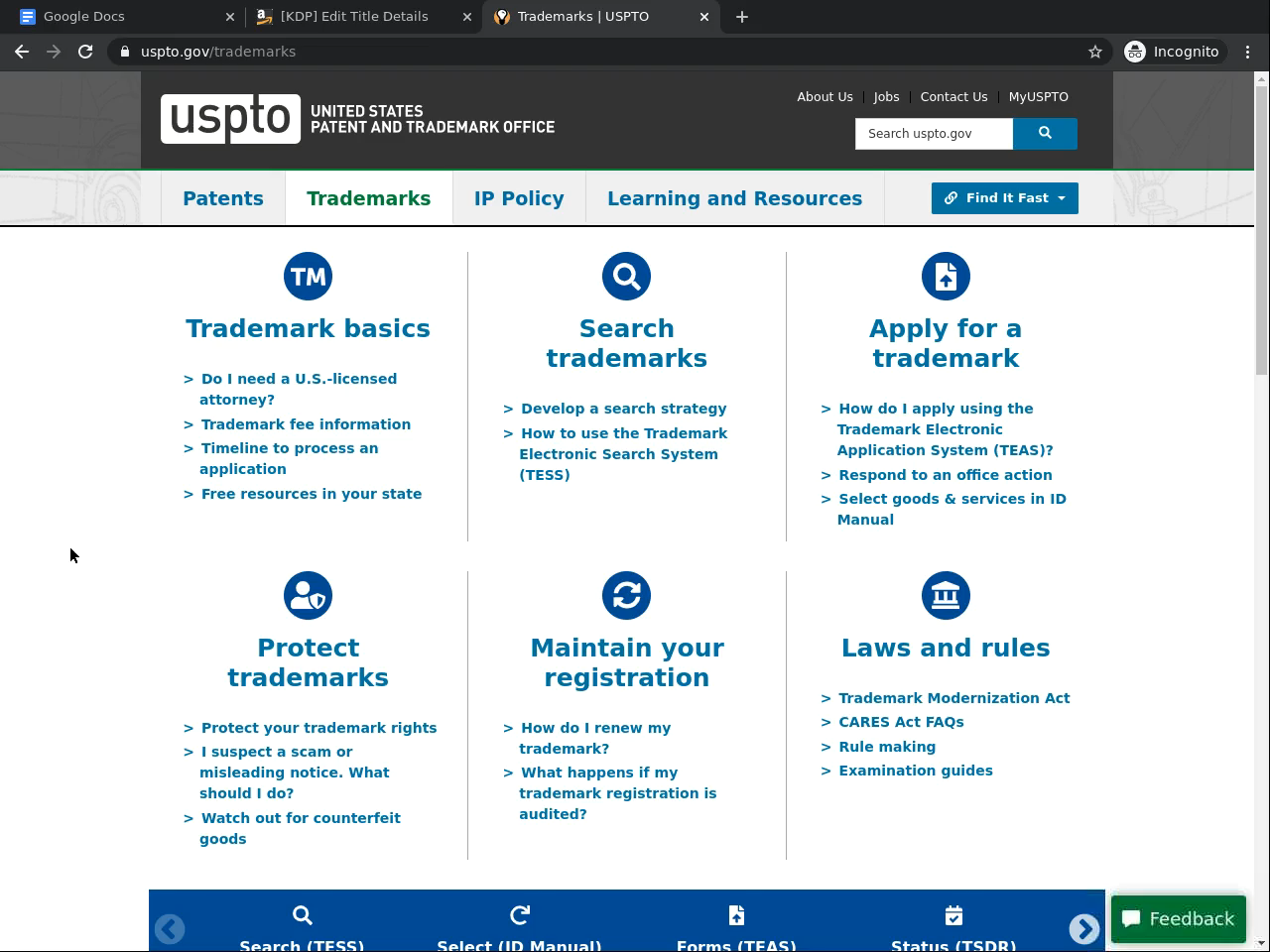Click the address bar URL
The width and height of the screenshot is (1270, 952).
[x=218, y=52]
